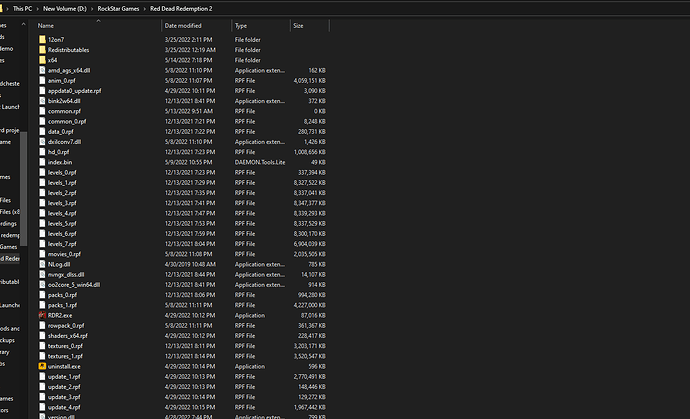Click the packs_0.rpf file icon
690x419 pixels.
(x=42, y=295)
